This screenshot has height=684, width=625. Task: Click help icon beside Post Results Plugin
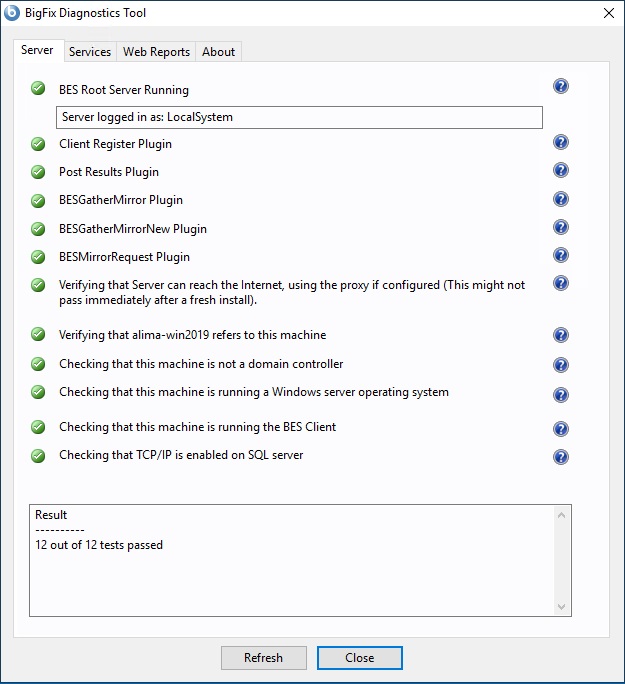click(x=561, y=171)
